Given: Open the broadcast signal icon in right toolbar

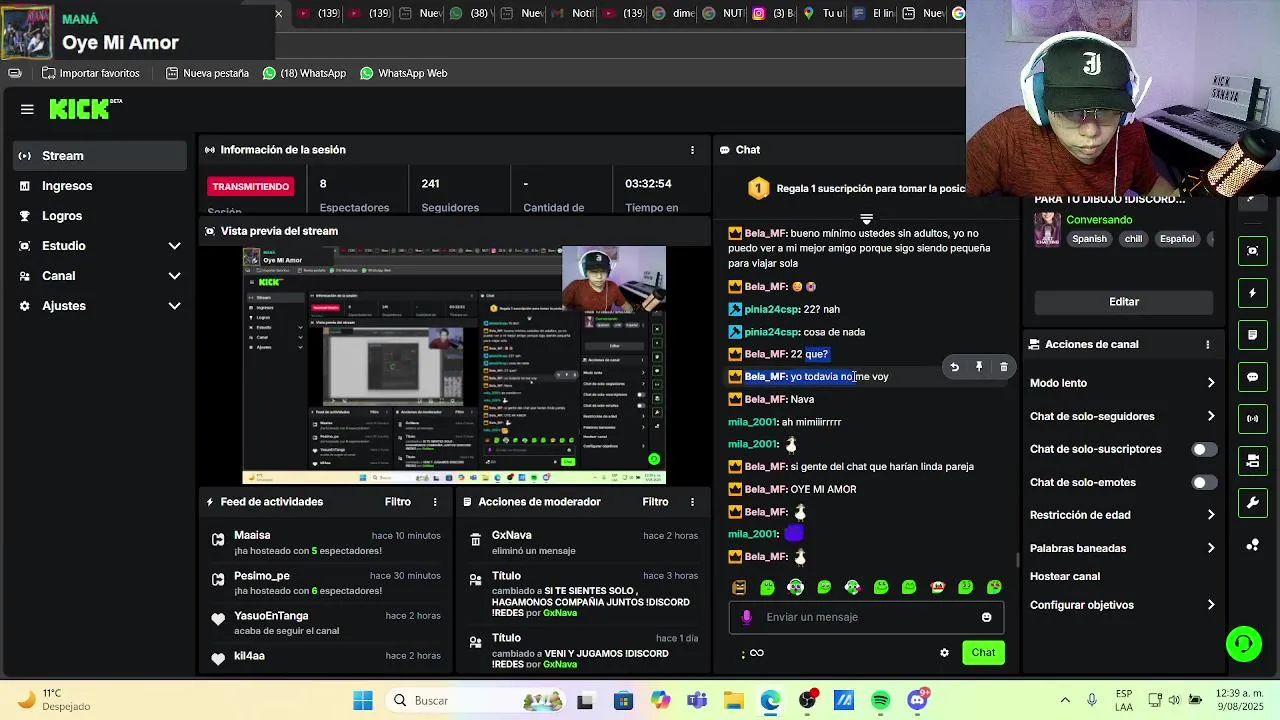Looking at the screenshot, I should pyautogui.click(x=1252, y=419).
